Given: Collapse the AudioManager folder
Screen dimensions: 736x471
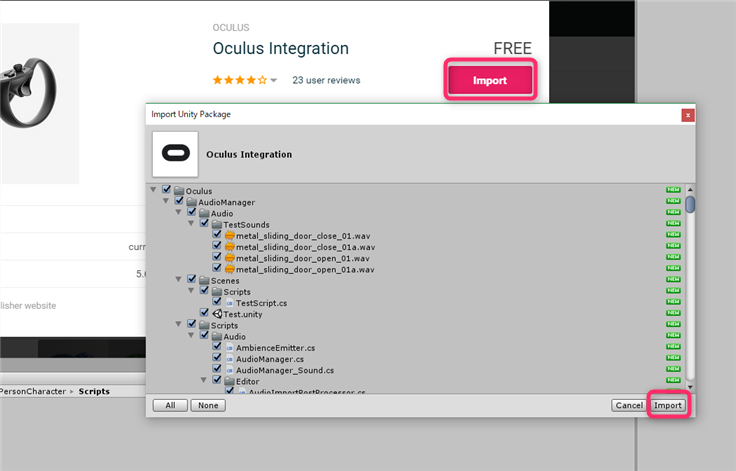Looking at the screenshot, I should (166, 201).
